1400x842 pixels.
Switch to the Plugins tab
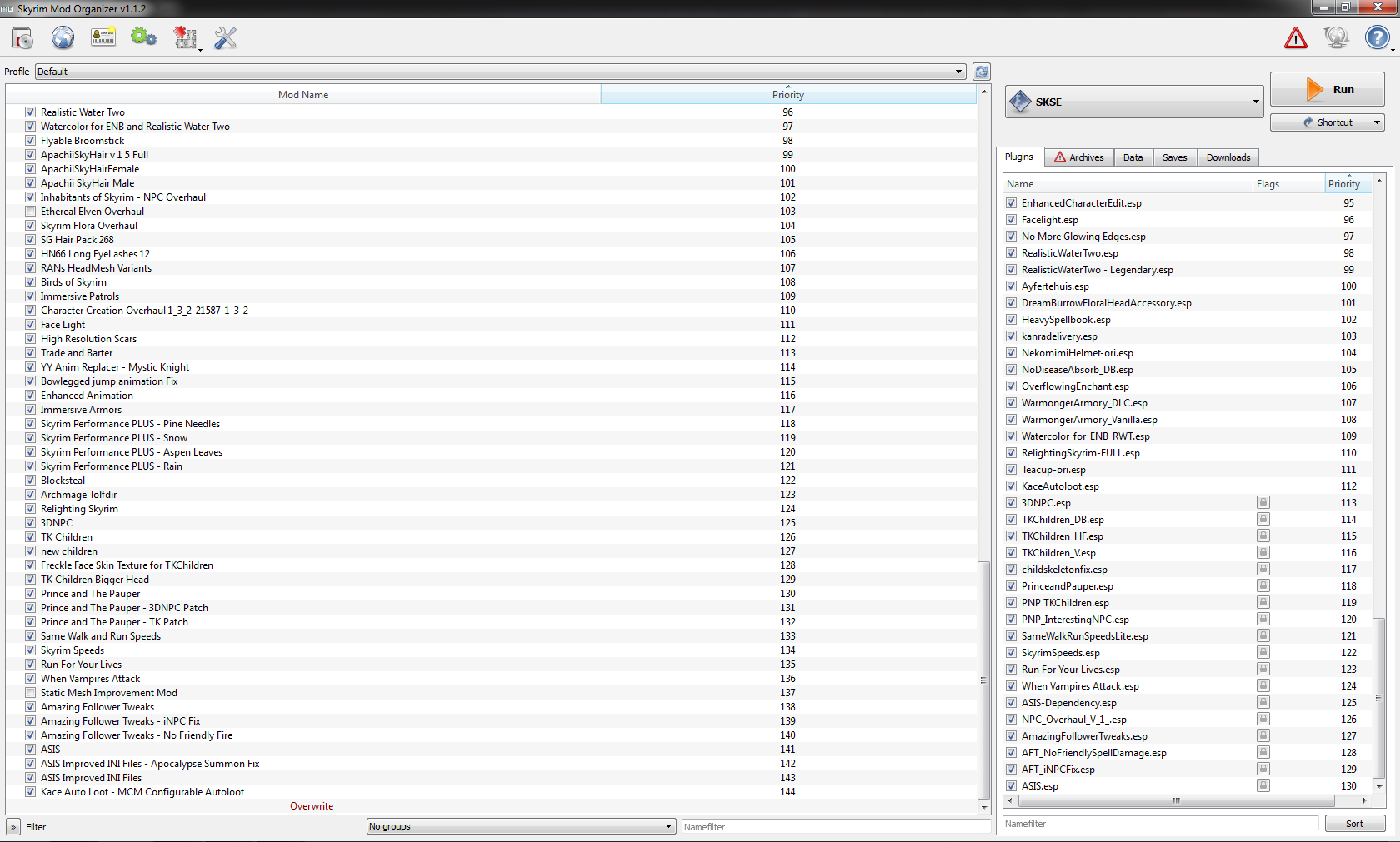point(1018,157)
